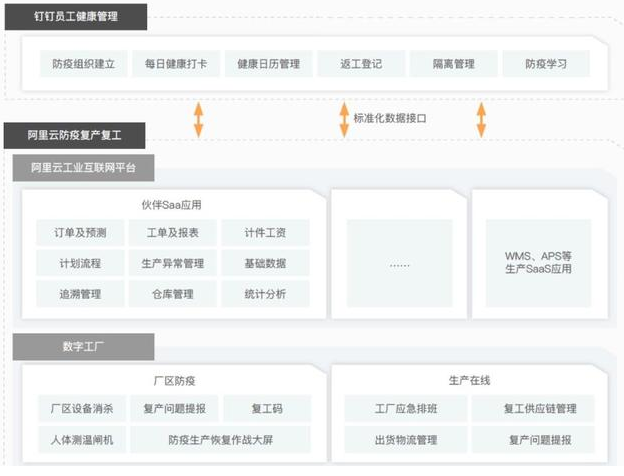Select the 数字工厂 section label
This screenshot has width=624, height=476.
coord(84,346)
